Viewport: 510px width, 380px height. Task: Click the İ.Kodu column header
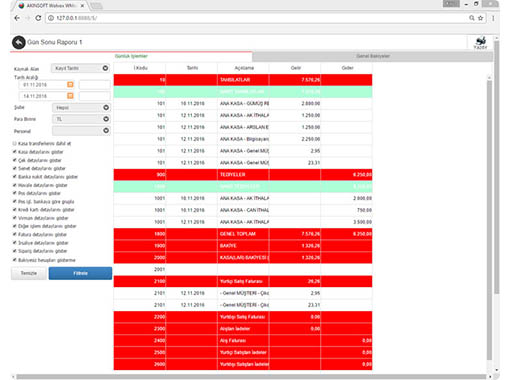[x=140, y=68]
